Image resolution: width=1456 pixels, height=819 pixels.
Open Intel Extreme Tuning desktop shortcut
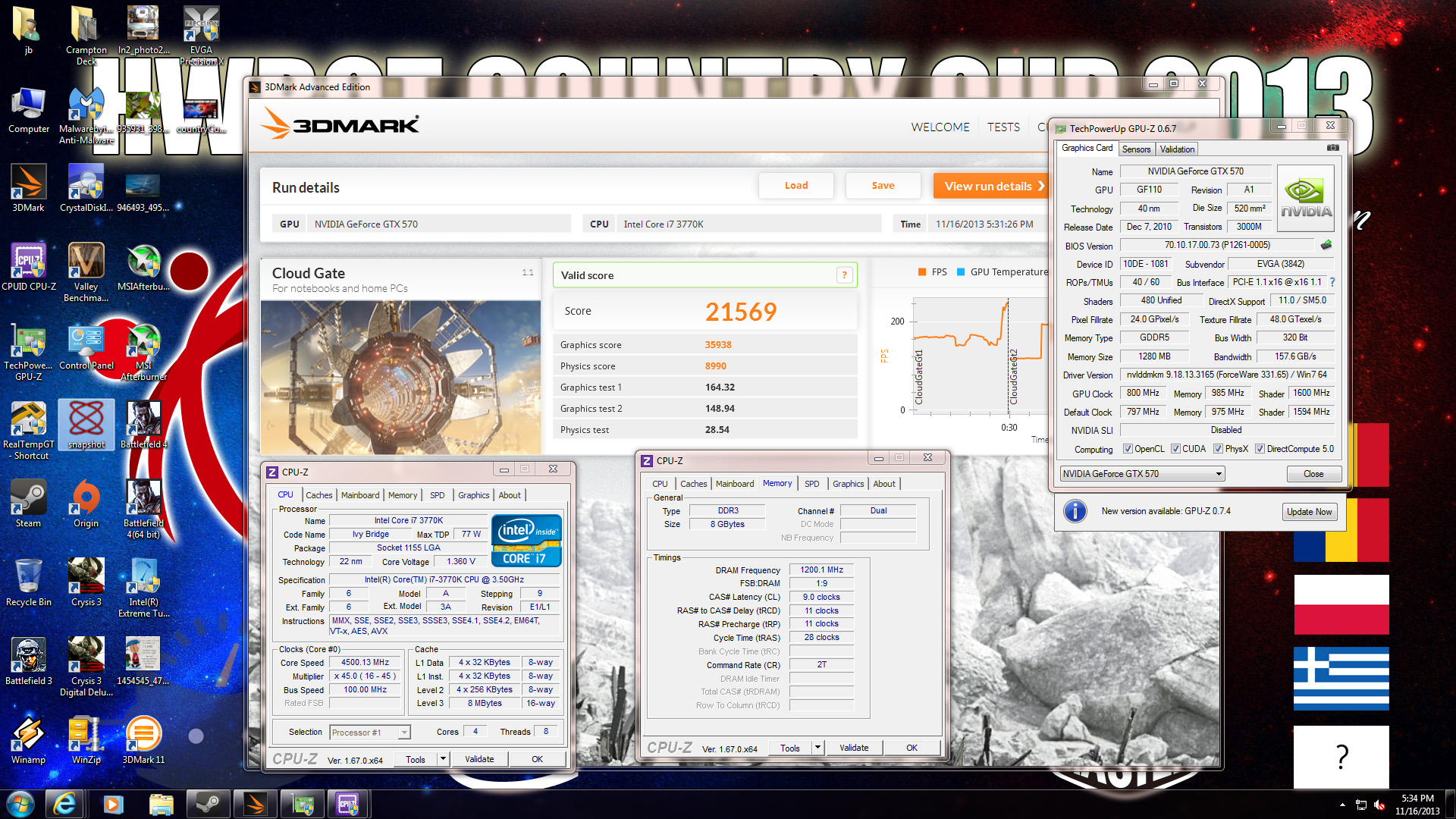144,588
